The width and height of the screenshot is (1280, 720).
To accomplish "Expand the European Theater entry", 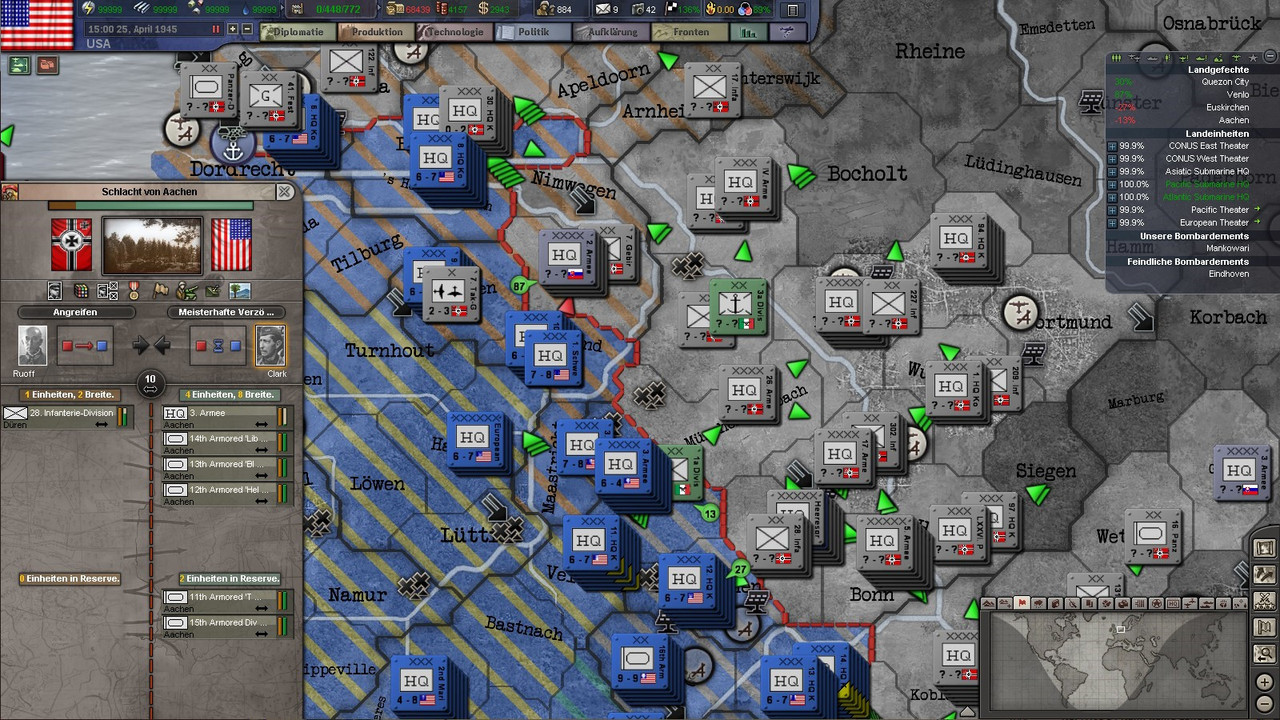I will (1113, 223).
